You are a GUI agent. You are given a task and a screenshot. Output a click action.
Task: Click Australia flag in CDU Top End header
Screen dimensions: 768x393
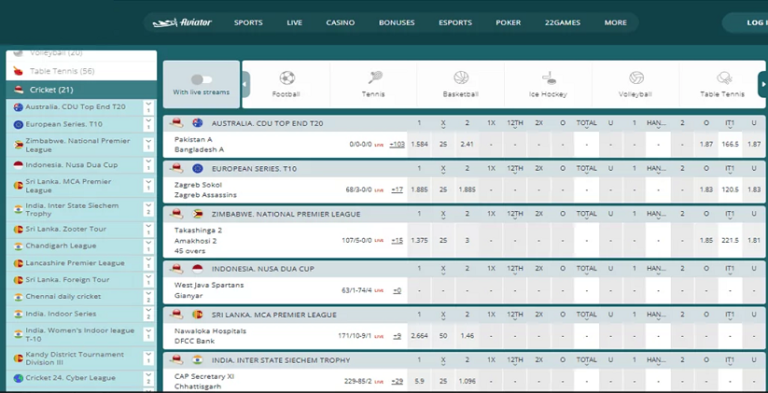coord(198,123)
